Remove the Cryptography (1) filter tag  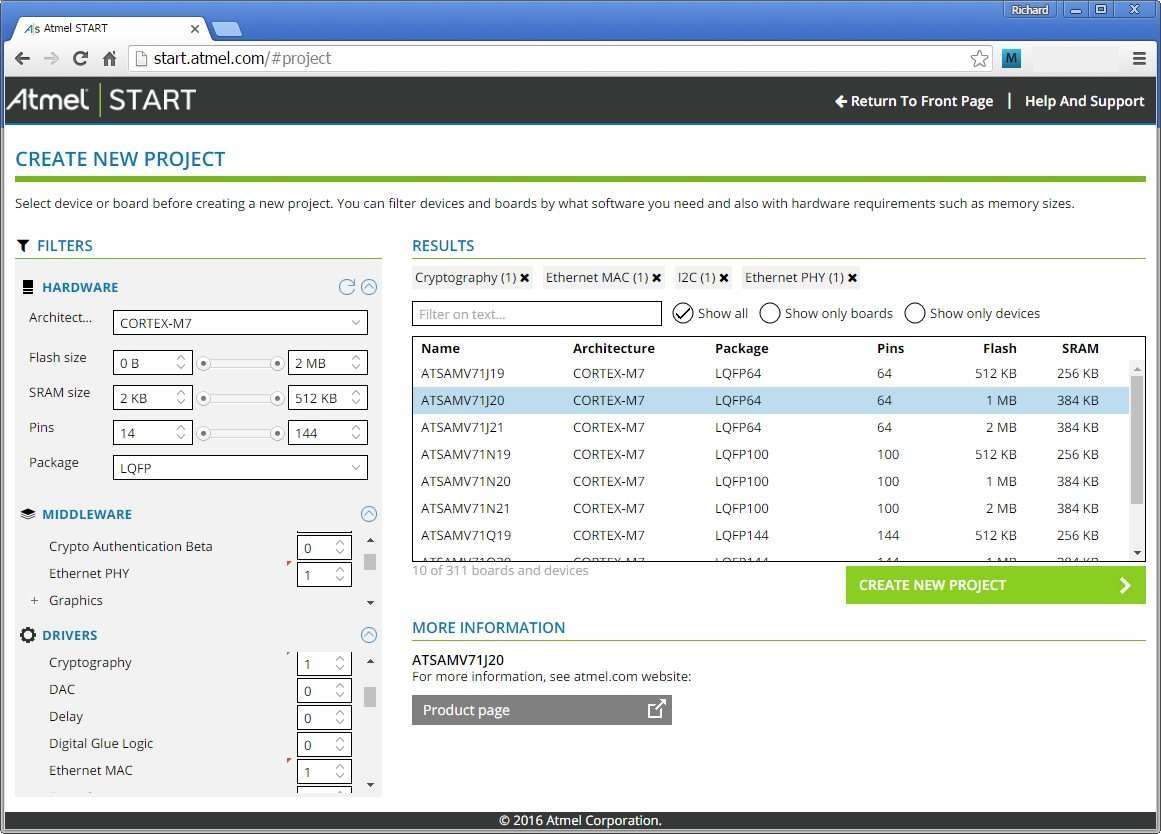pyautogui.click(x=525, y=278)
